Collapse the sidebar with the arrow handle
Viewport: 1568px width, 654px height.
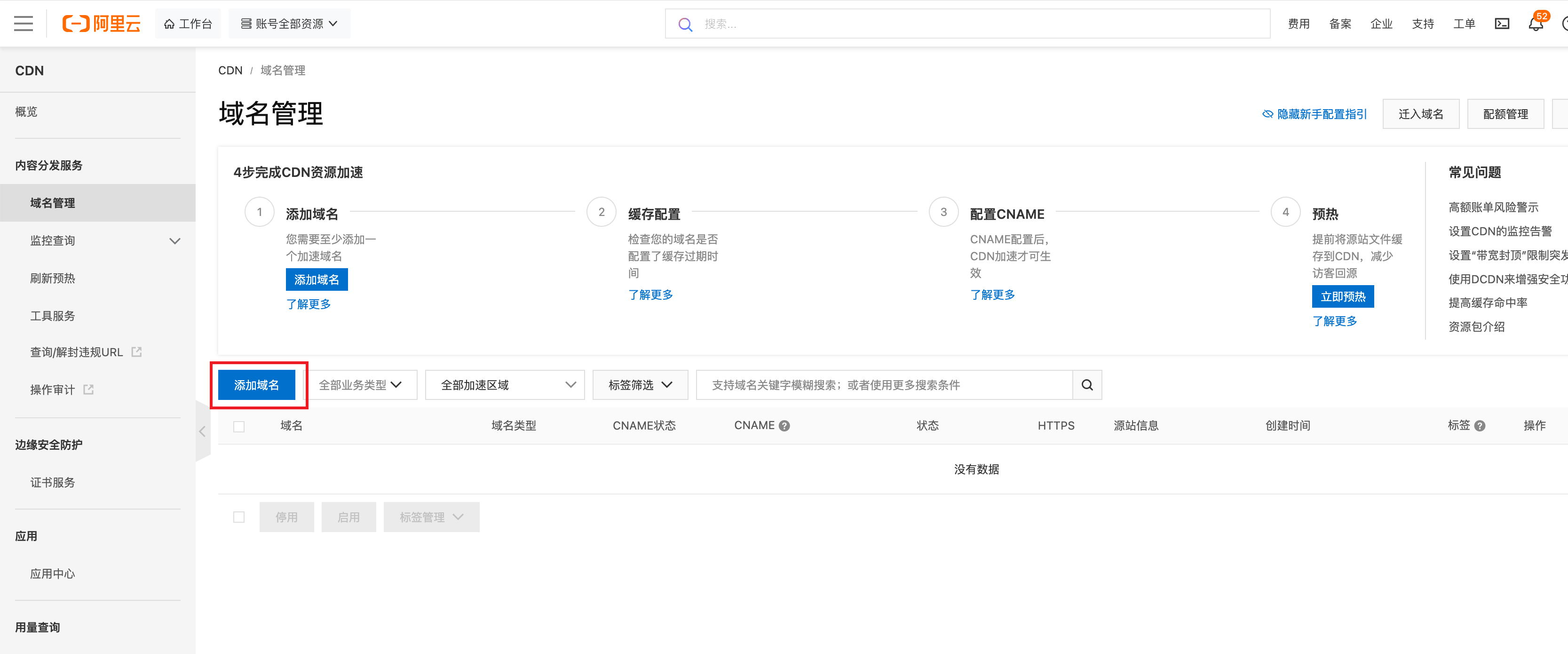click(203, 432)
